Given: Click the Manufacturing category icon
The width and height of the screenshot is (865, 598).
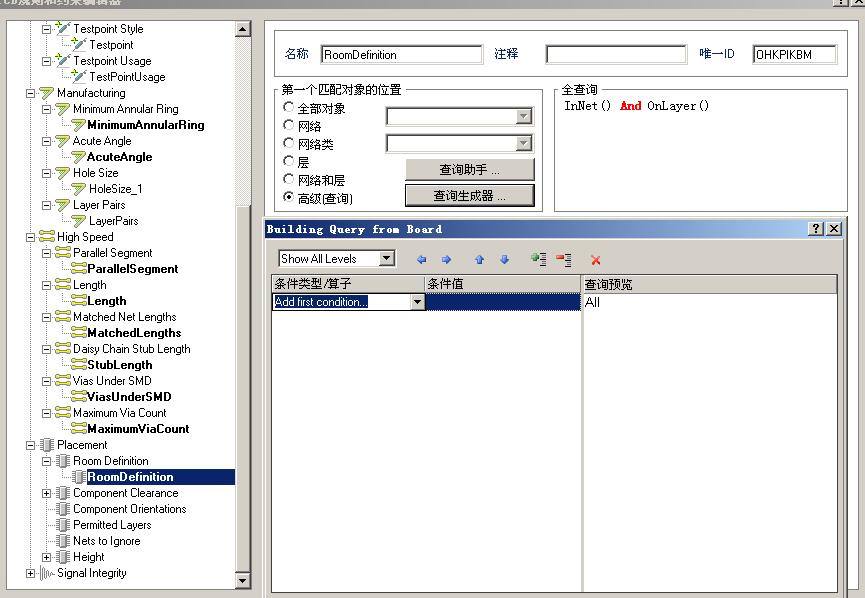Looking at the screenshot, I should [x=47, y=93].
